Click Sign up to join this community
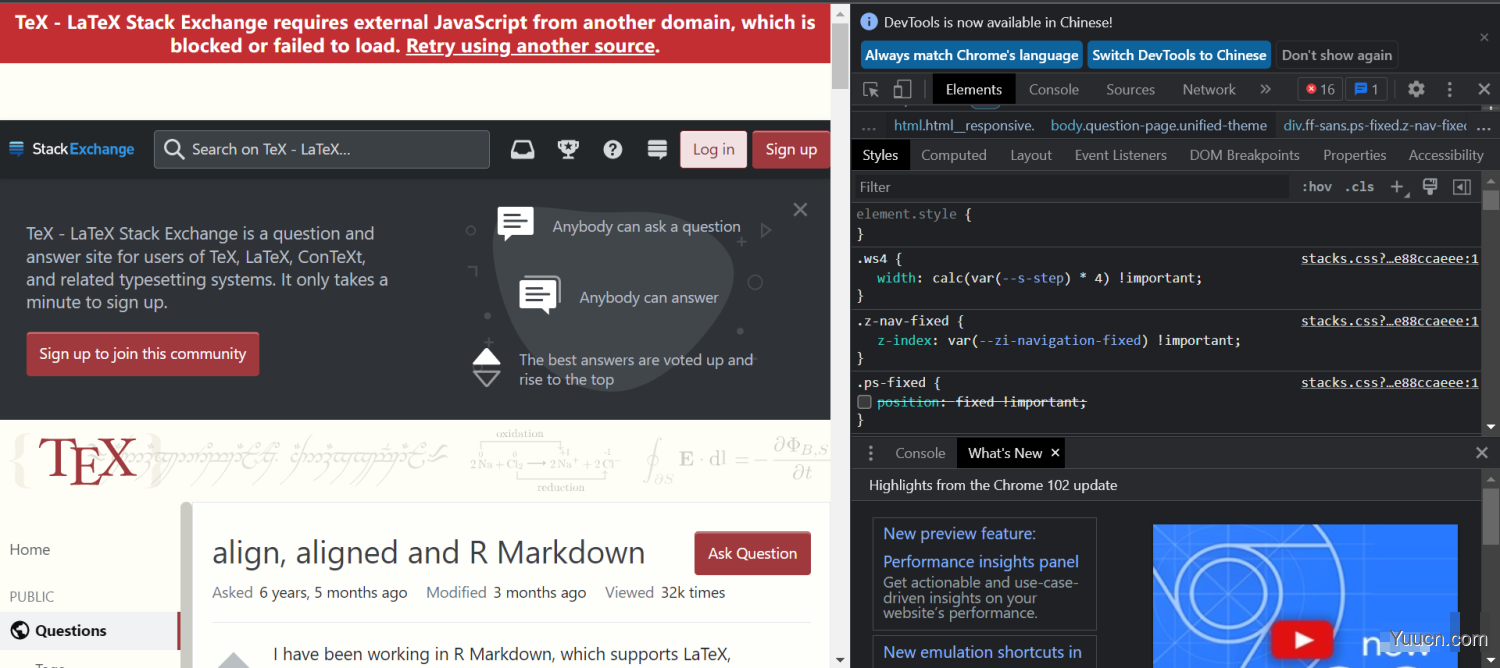The width and height of the screenshot is (1500, 668). 142,354
